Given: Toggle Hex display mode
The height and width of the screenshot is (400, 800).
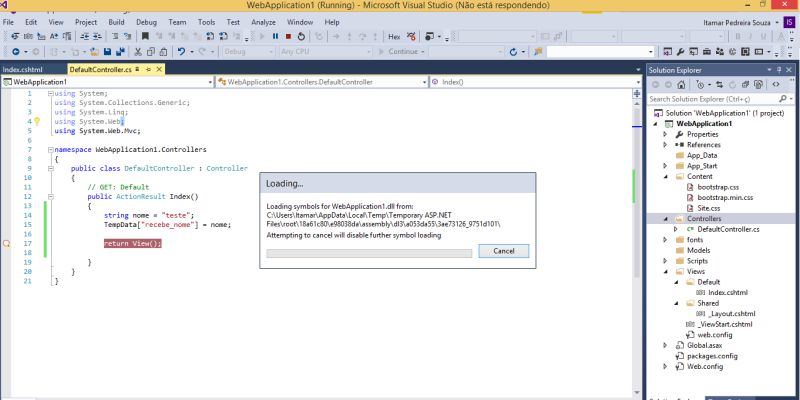Looking at the screenshot, I should point(394,36).
